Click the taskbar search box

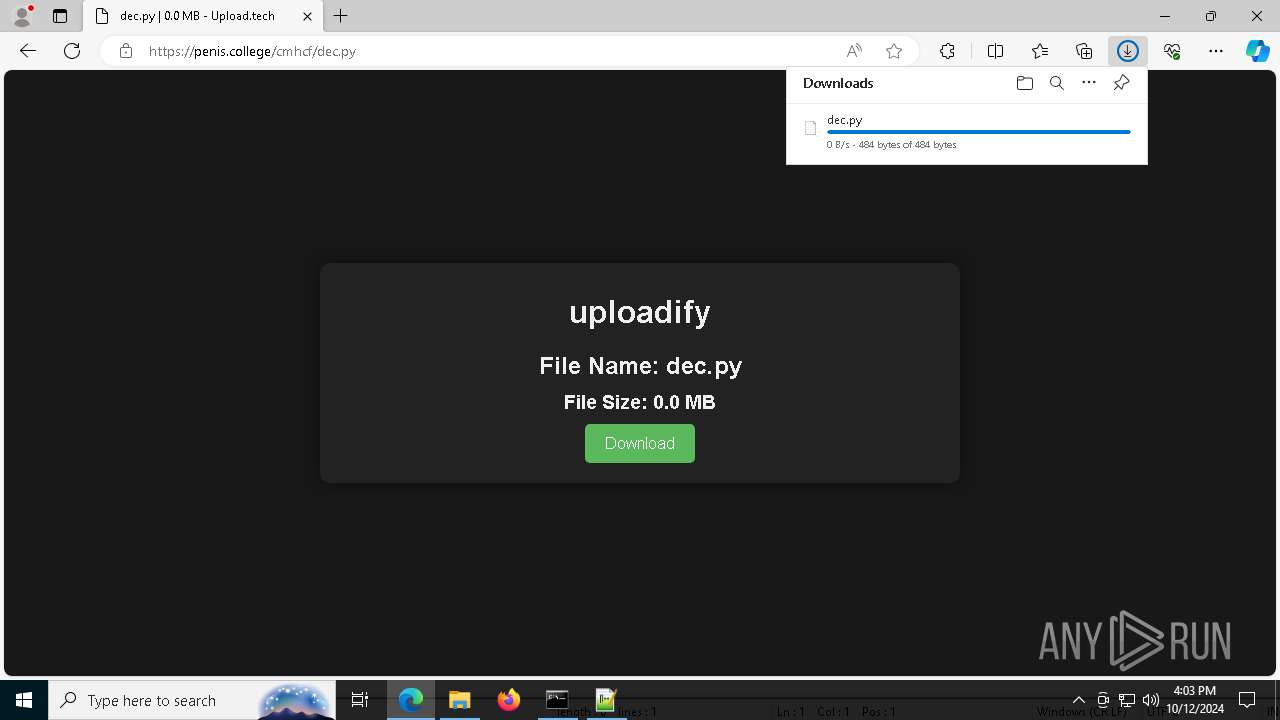pyautogui.click(x=192, y=700)
